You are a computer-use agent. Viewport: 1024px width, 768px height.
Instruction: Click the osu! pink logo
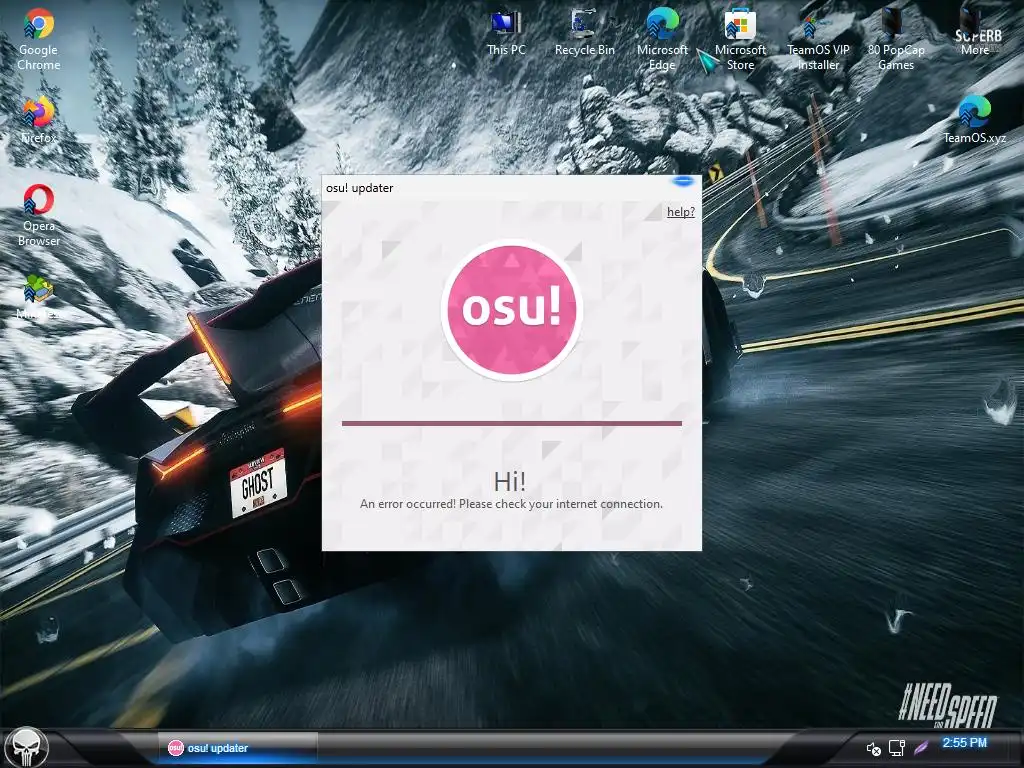(x=511, y=310)
